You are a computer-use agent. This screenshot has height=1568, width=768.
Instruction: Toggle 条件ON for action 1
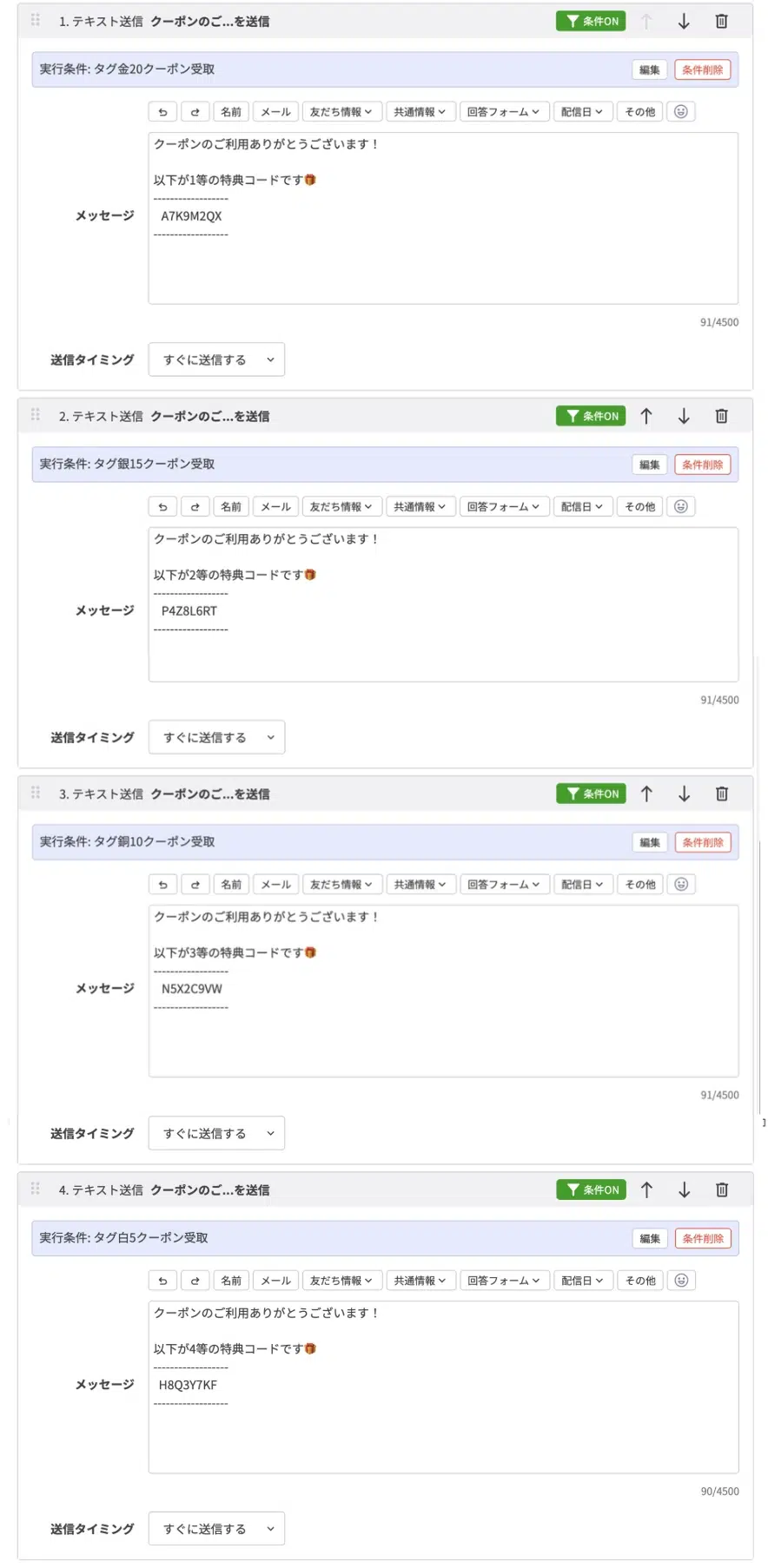tap(591, 22)
